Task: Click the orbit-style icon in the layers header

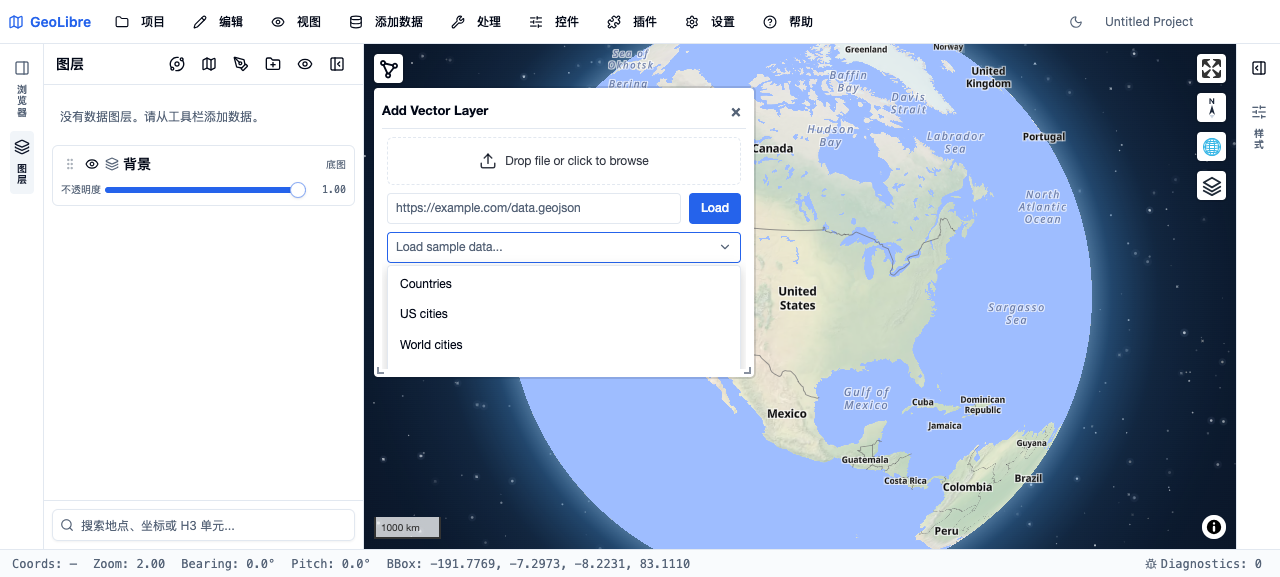Action: pos(177,64)
